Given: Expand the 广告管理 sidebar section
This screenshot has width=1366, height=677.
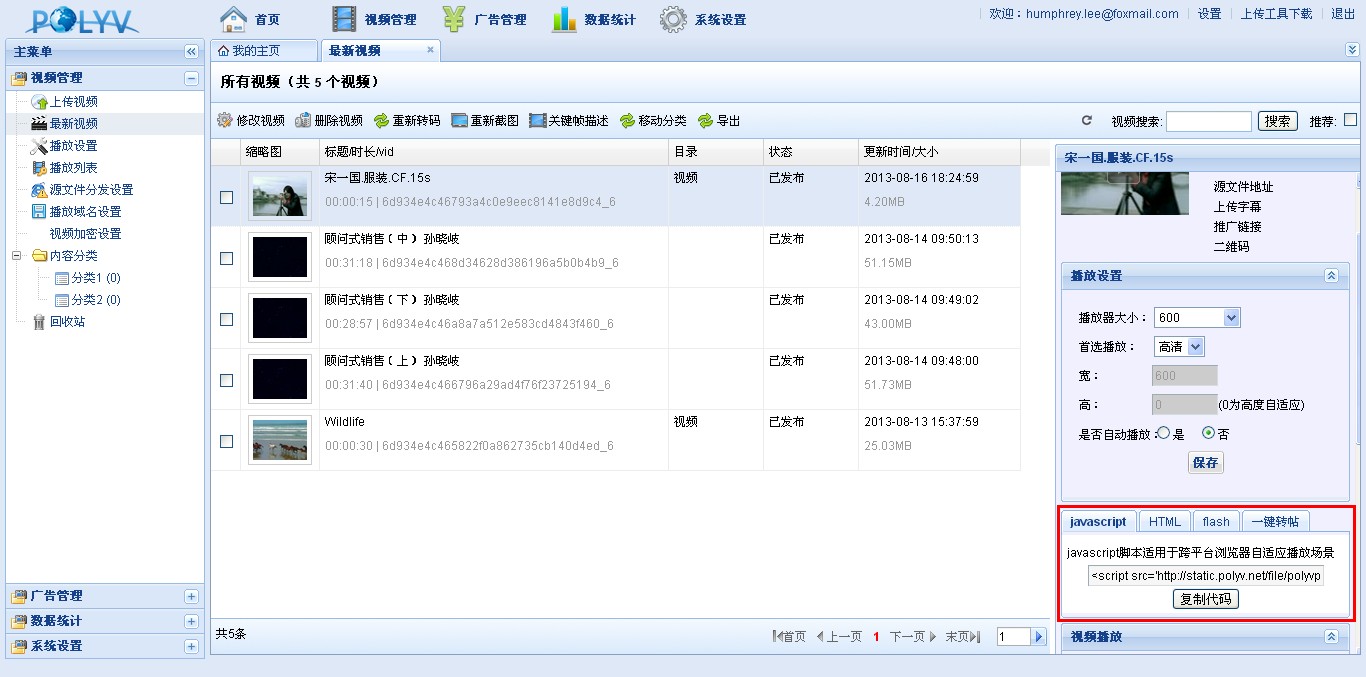Looking at the screenshot, I should [191, 596].
